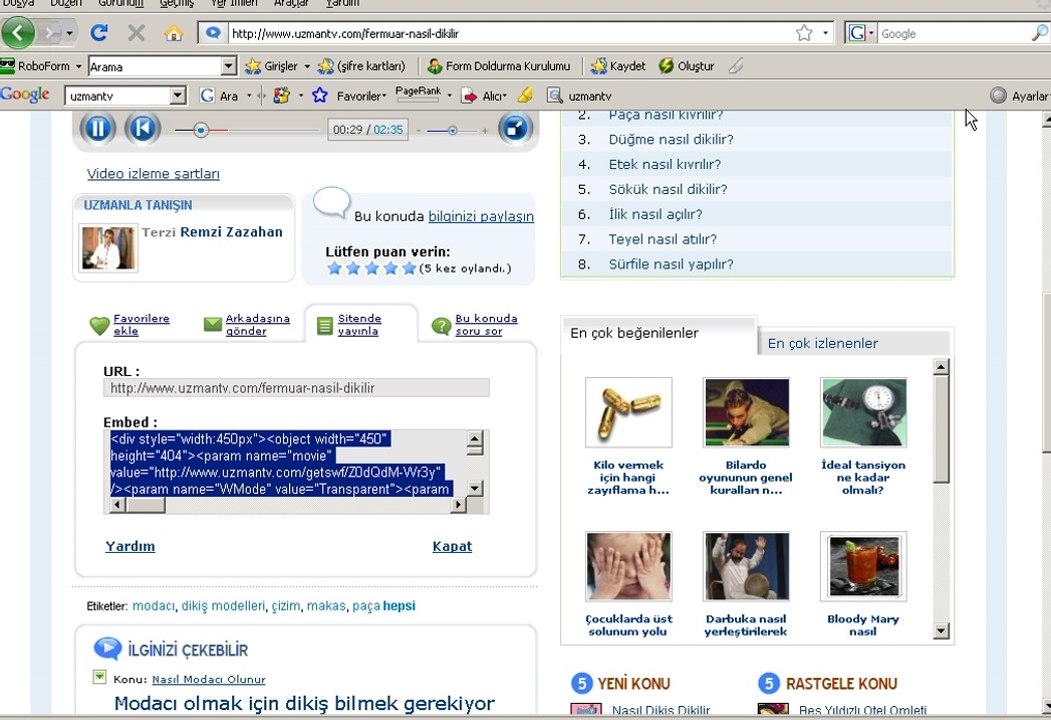Click the browser Stop loading button
The image size is (1051, 720).
tap(136, 33)
